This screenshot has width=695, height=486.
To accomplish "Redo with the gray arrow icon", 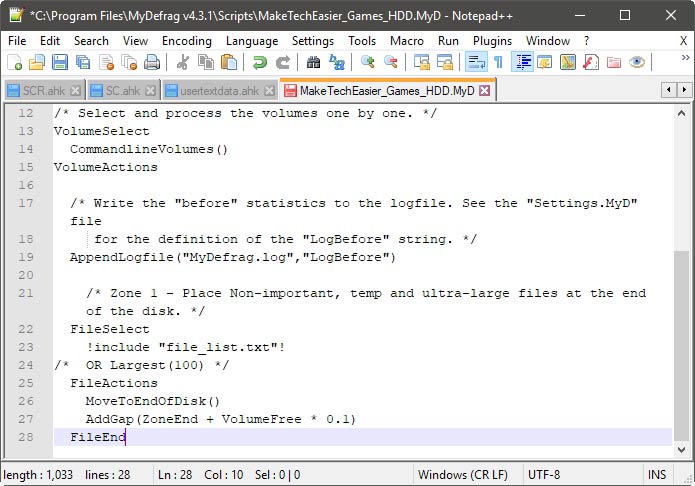I will 282,63.
